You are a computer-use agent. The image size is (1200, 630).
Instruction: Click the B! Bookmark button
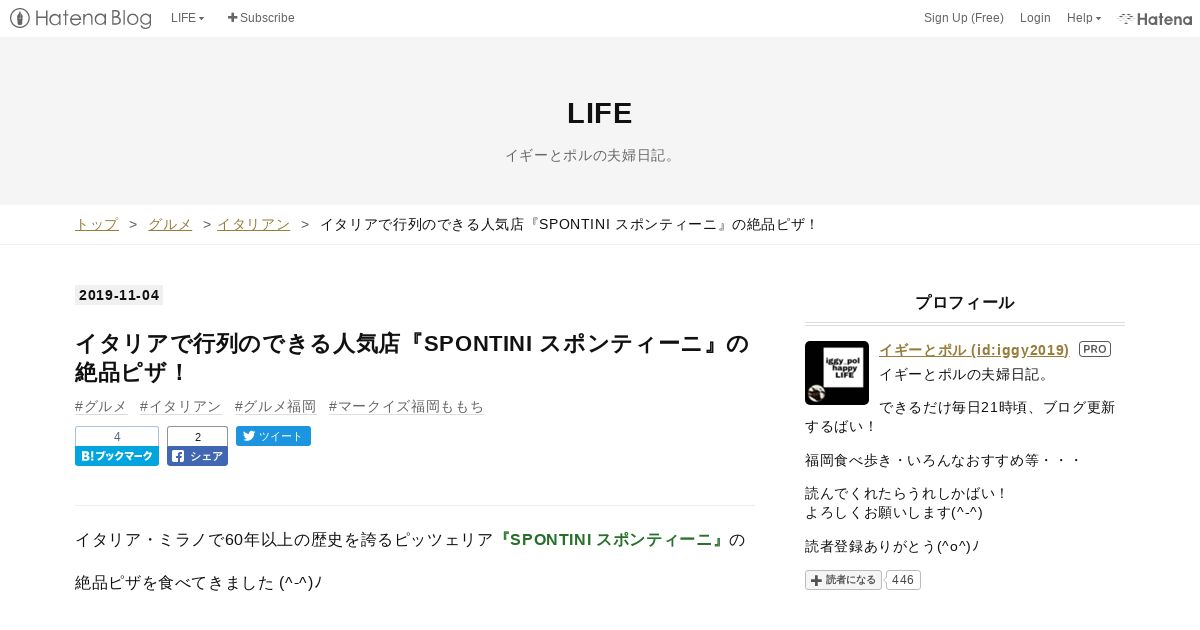coord(117,455)
